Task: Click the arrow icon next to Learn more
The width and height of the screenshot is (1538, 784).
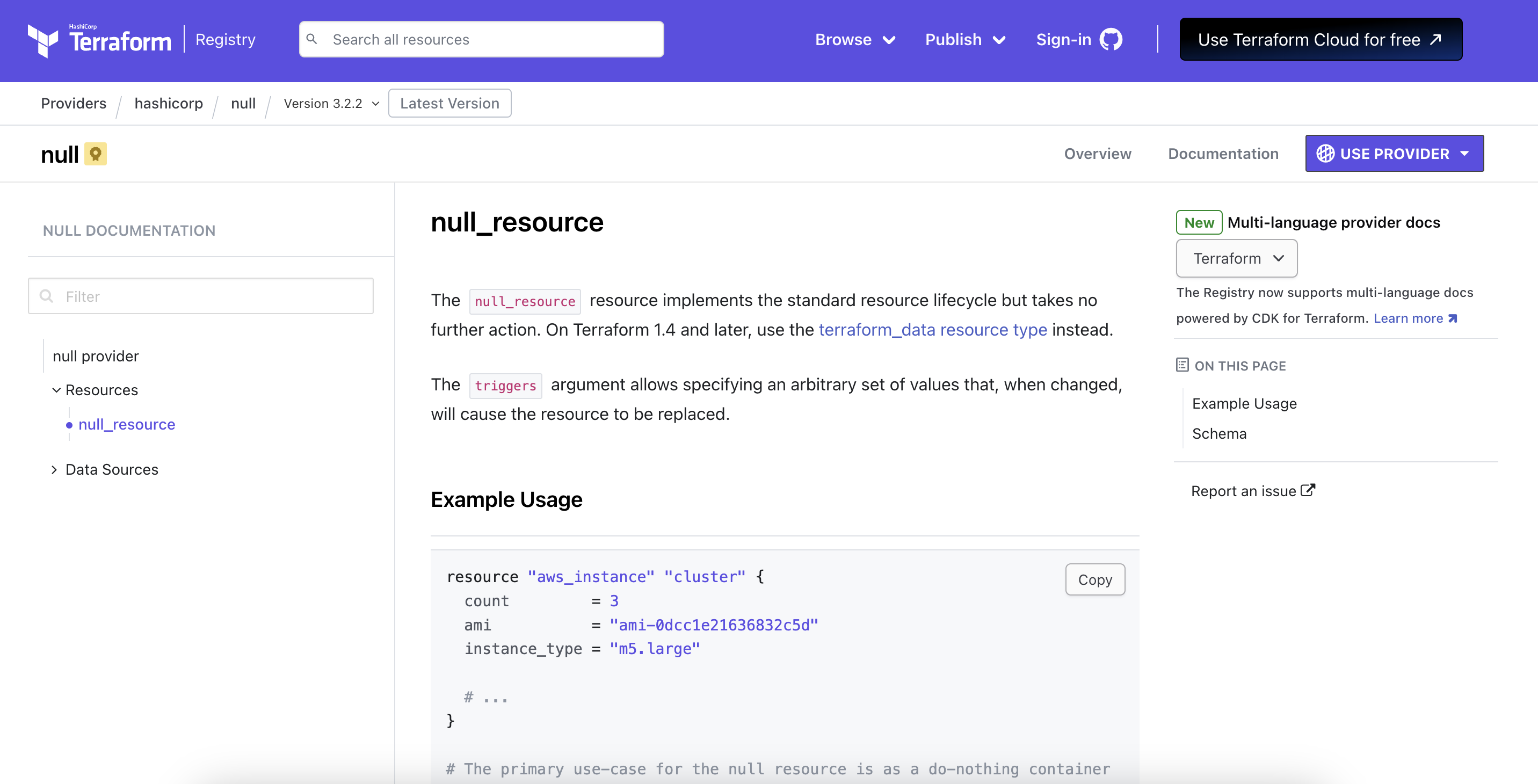Action: point(1453,318)
